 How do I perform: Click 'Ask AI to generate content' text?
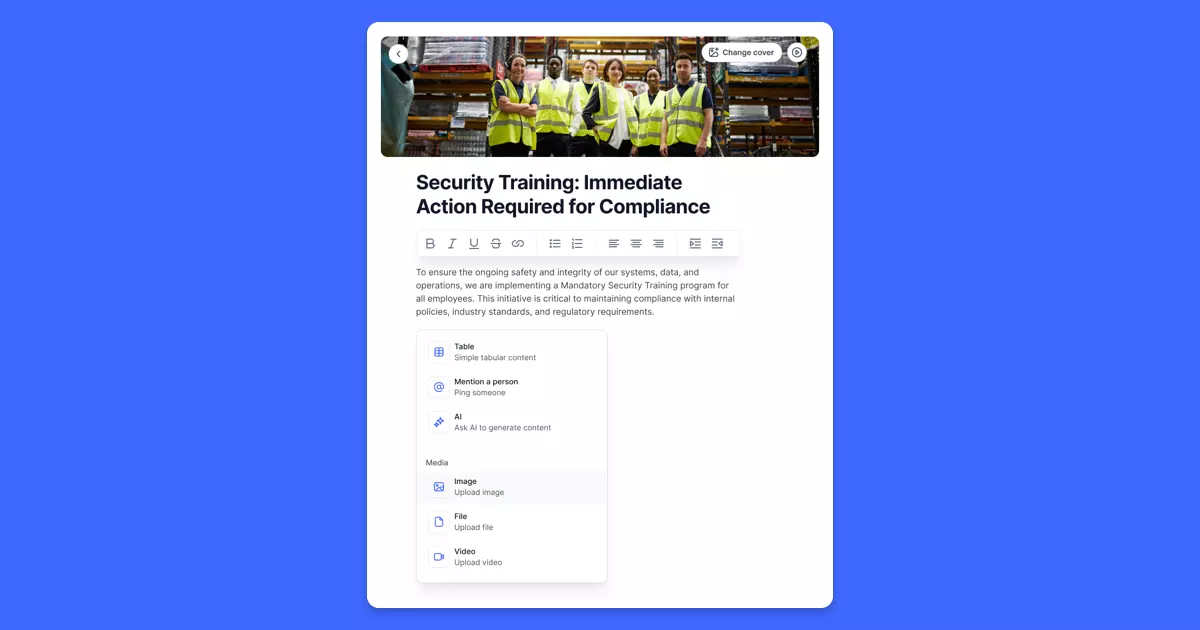[x=502, y=428]
